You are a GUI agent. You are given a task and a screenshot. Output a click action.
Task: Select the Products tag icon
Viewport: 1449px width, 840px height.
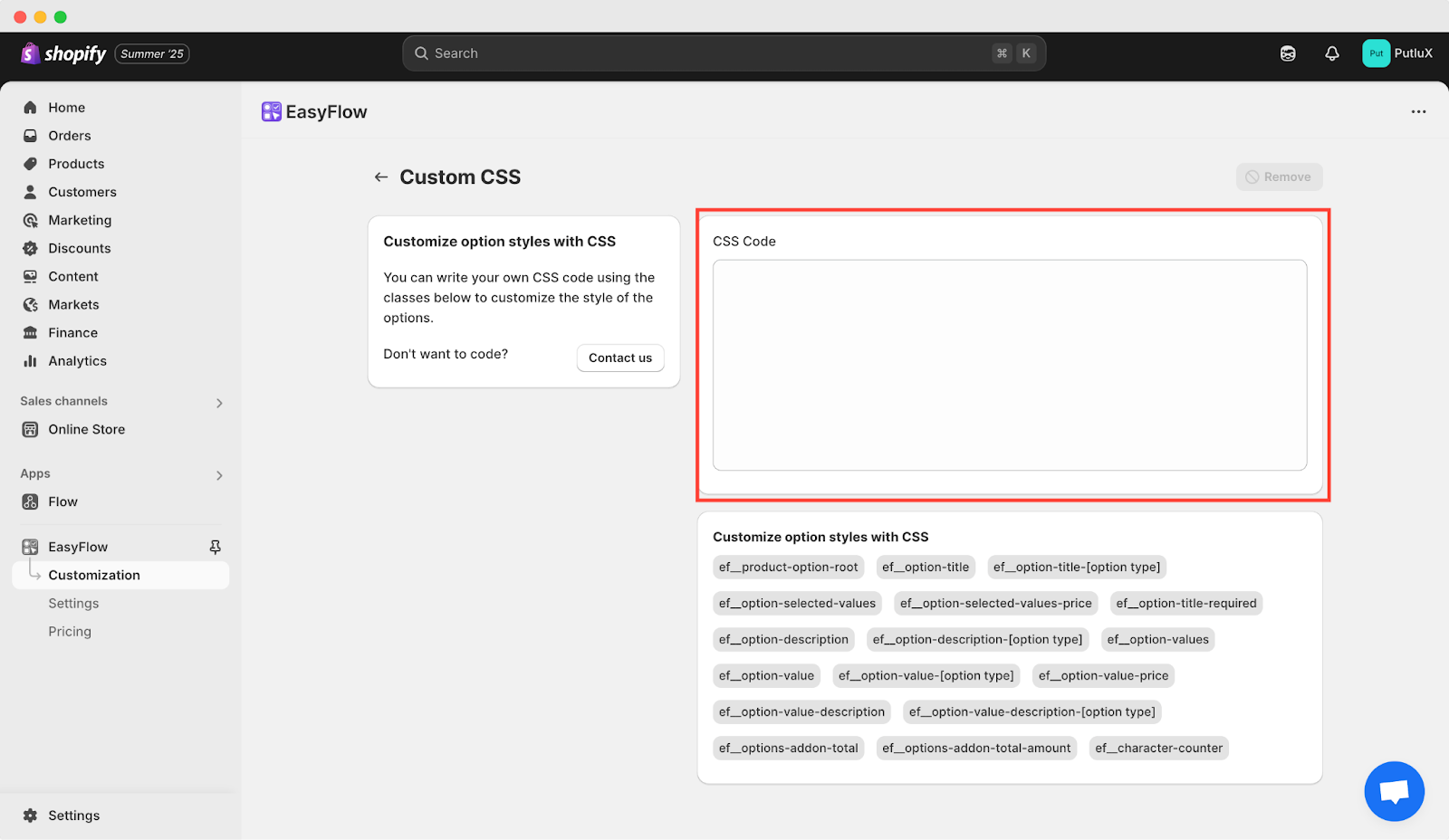(30, 164)
